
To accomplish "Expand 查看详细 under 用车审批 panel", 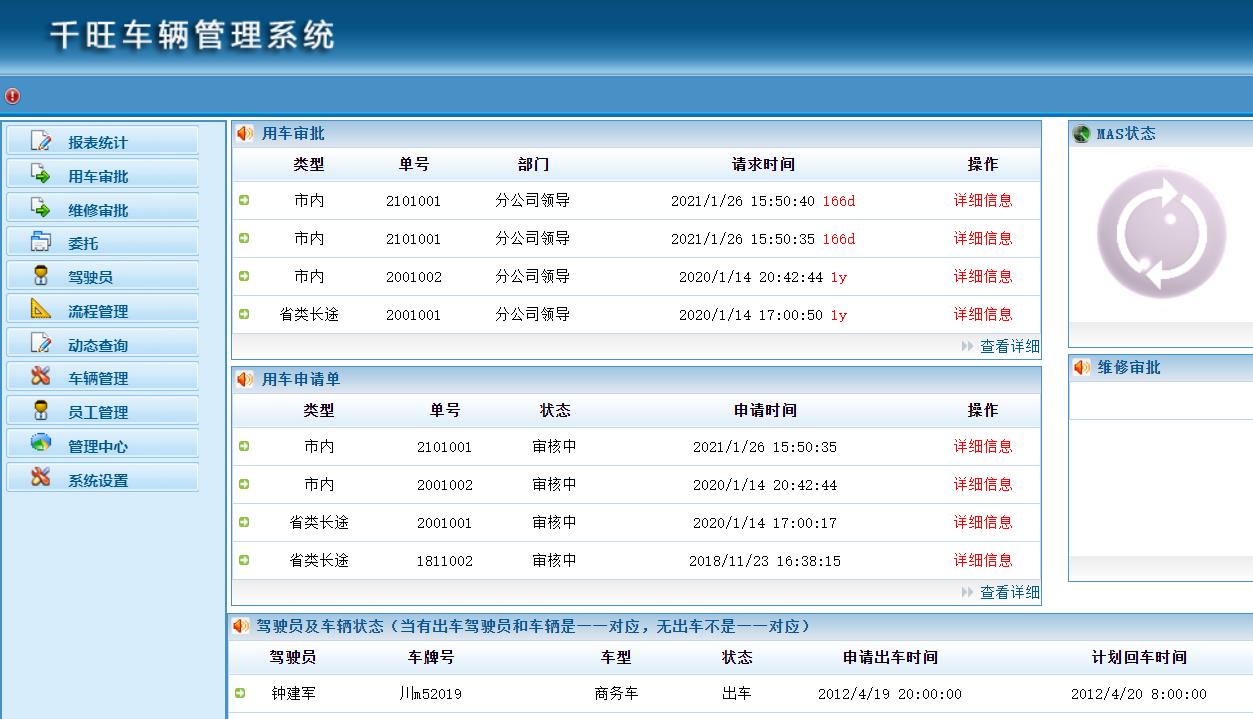I will (1009, 346).
